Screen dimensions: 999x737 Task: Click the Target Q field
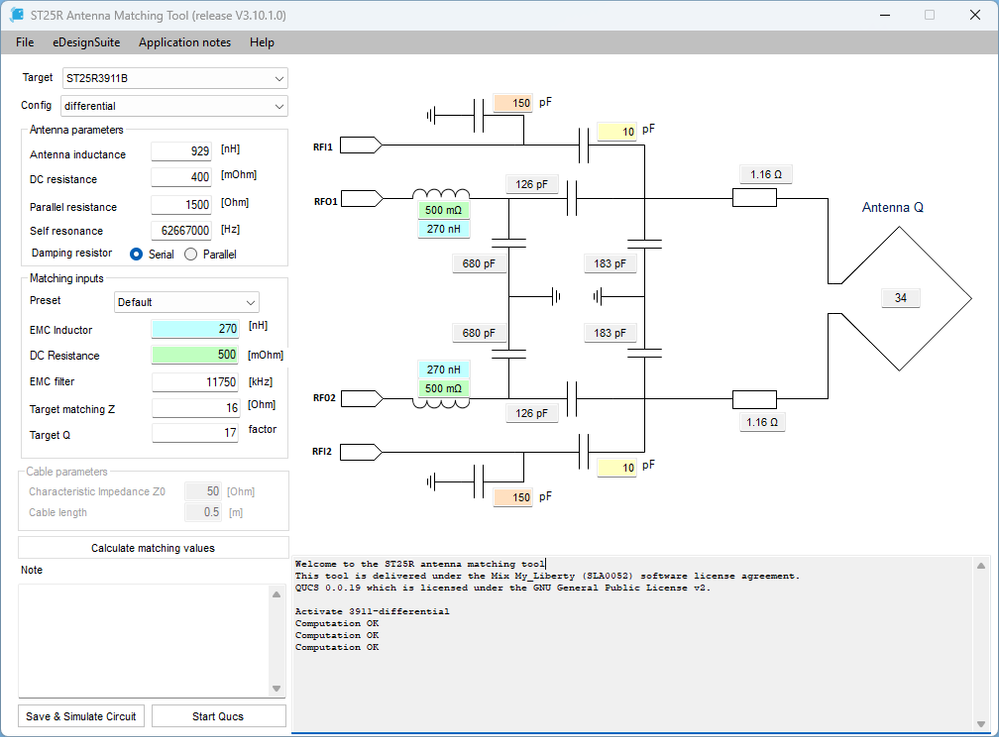click(195, 433)
